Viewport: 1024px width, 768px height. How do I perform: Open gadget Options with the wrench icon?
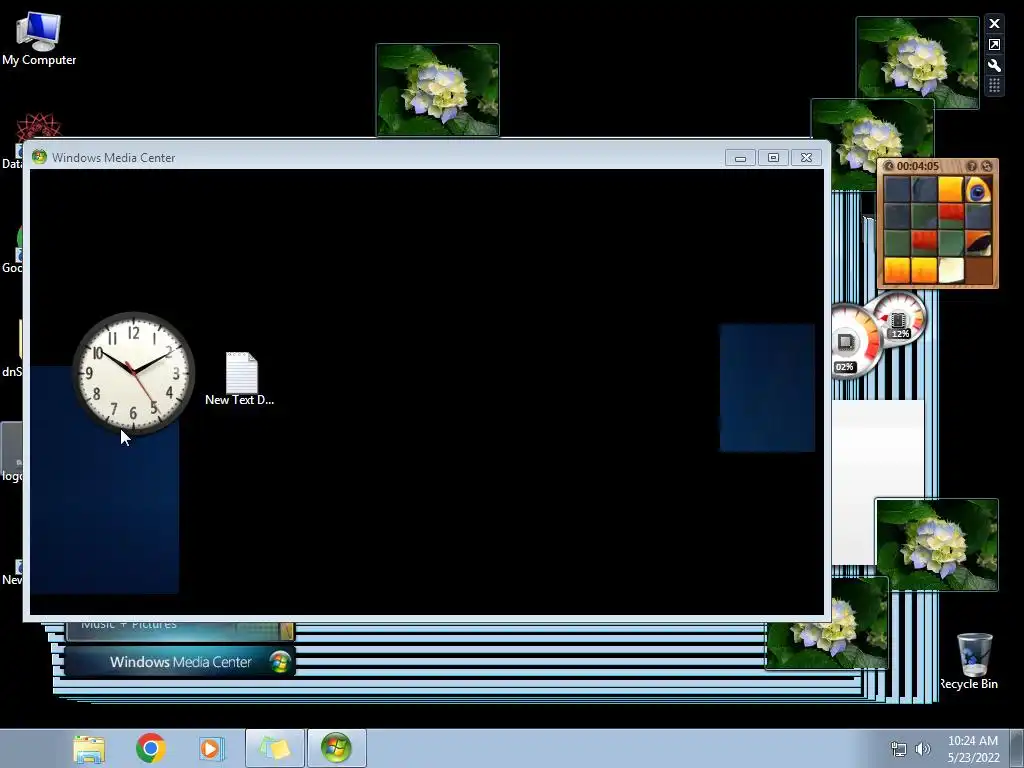[994, 65]
